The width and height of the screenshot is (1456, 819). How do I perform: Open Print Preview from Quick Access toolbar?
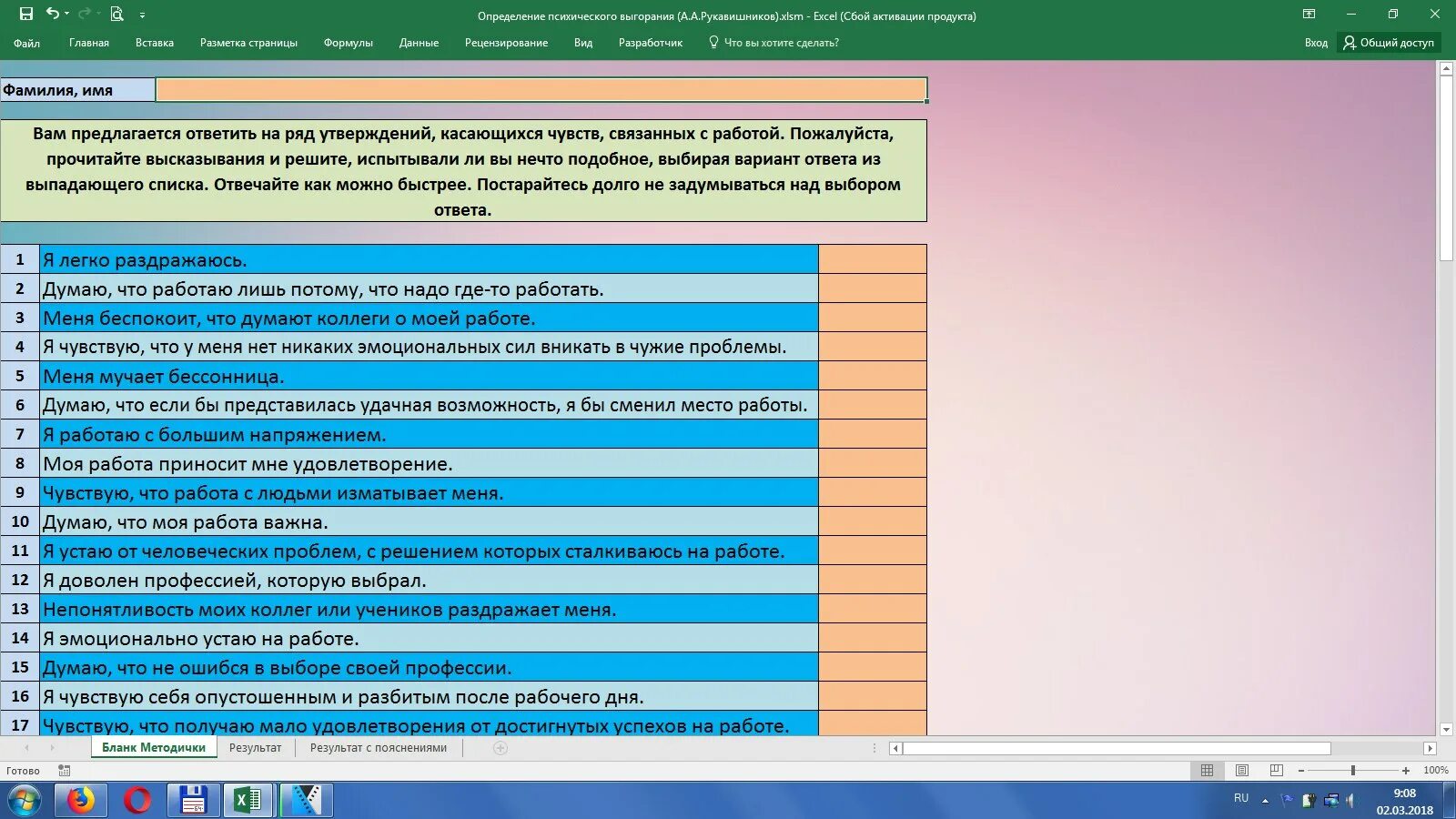pyautogui.click(x=116, y=14)
